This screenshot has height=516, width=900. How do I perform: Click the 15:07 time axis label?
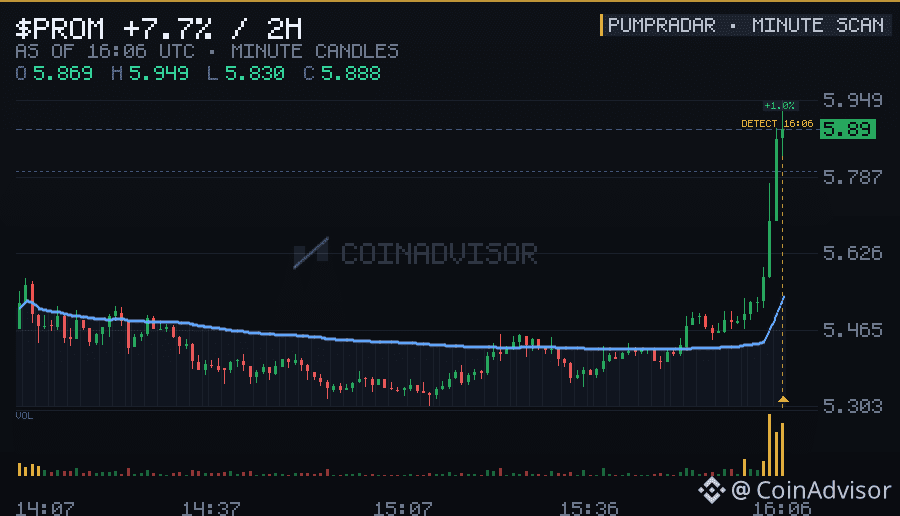tap(402, 509)
